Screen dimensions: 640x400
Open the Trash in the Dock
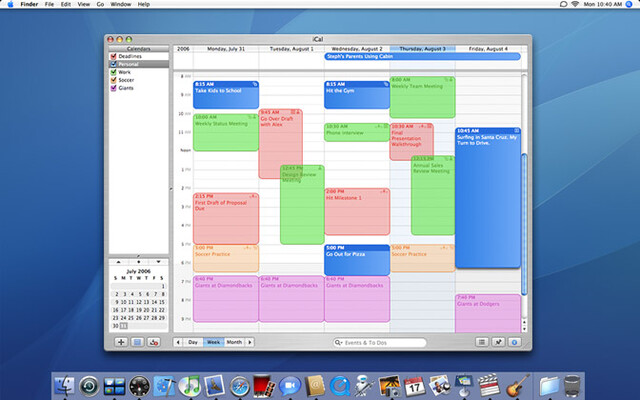click(x=572, y=386)
